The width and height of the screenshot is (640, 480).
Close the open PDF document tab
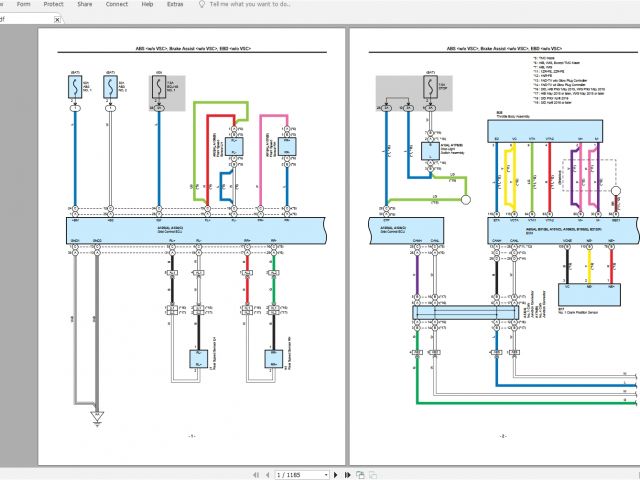[x=56, y=19]
